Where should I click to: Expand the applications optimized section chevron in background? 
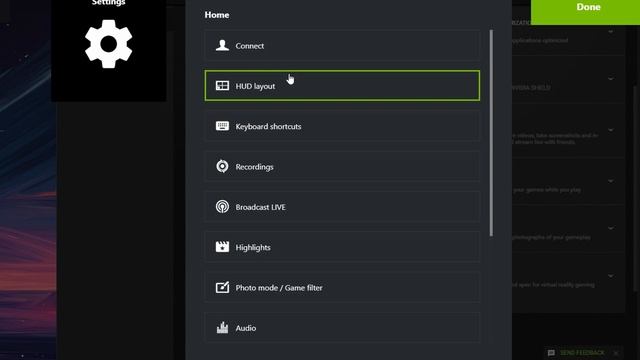point(611,32)
